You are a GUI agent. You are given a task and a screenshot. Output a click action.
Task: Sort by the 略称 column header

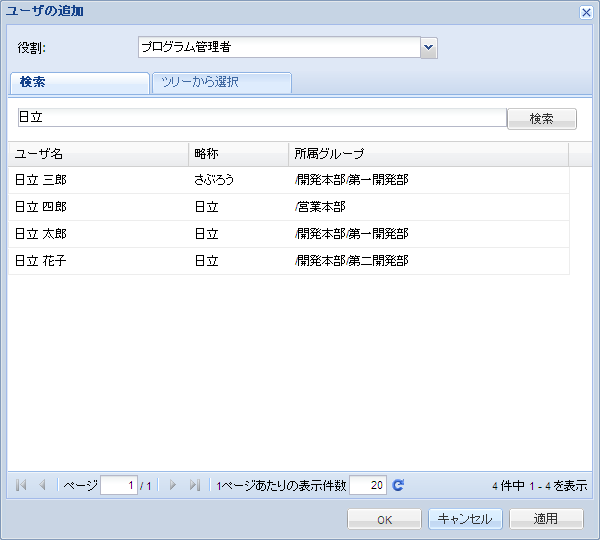coord(238,154)
